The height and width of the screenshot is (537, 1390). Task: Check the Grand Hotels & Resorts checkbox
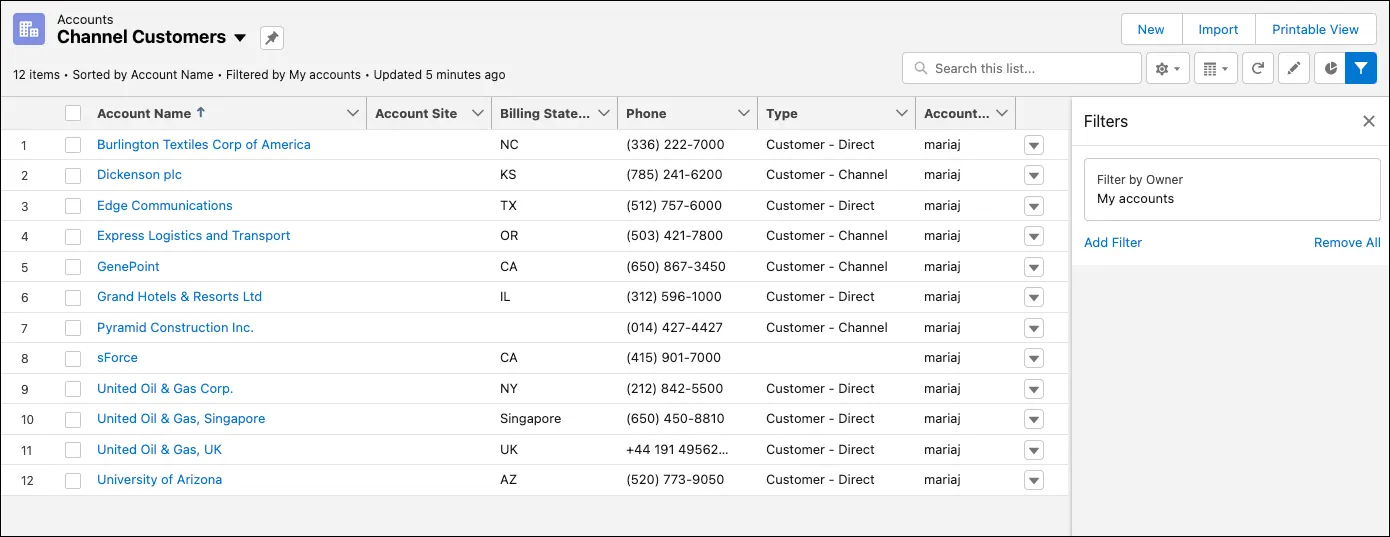[x=73, y=297]
